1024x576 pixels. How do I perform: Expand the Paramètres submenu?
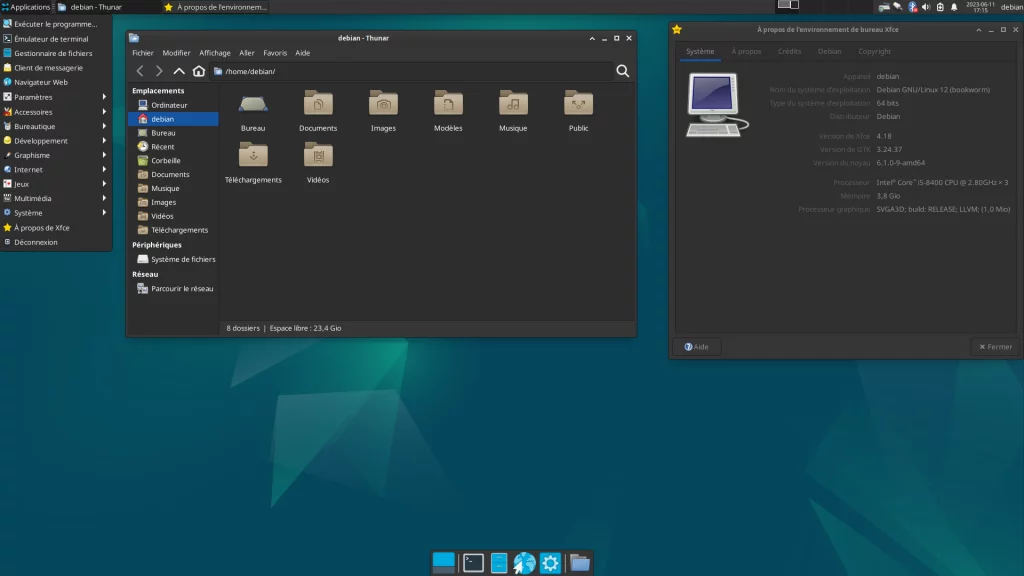[33, 97]
